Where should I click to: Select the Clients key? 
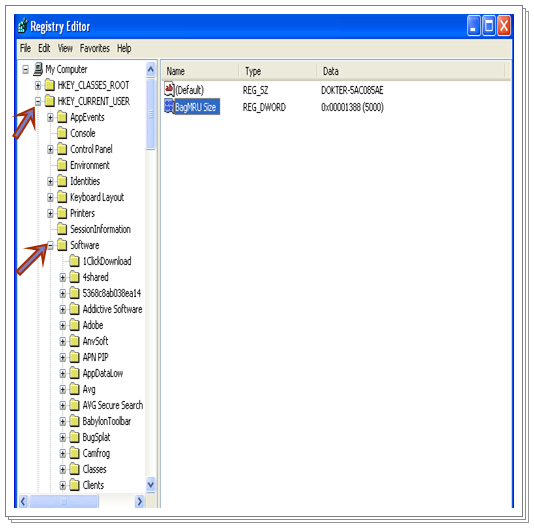click(93, 485)
